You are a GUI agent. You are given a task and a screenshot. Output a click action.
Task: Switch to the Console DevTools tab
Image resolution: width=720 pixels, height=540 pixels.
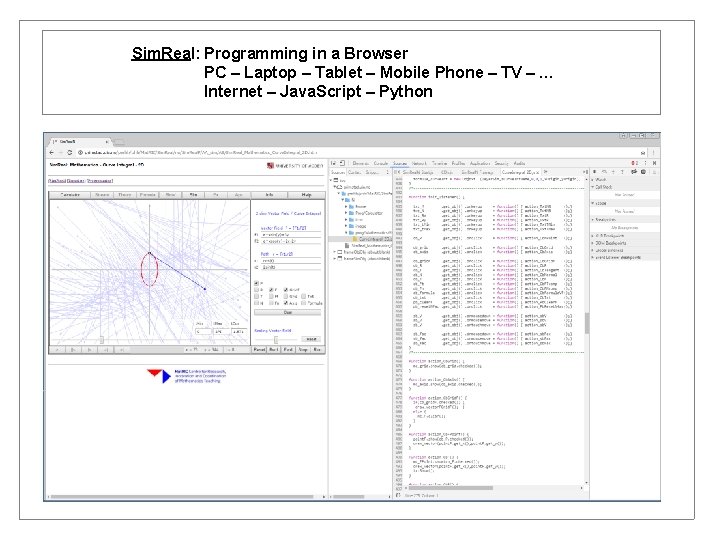381,163
